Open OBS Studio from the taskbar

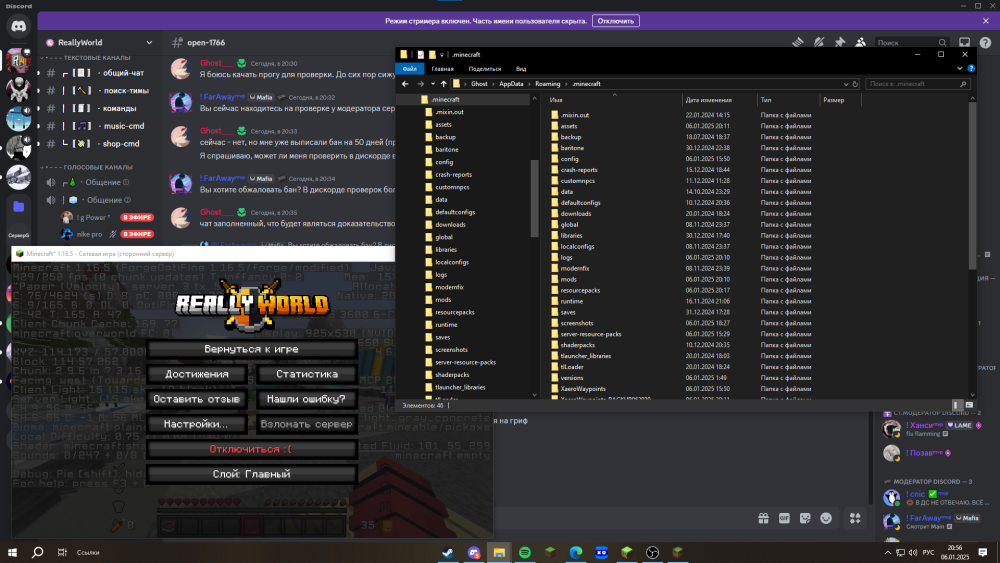pyautogui.click(x=652, y=552)
